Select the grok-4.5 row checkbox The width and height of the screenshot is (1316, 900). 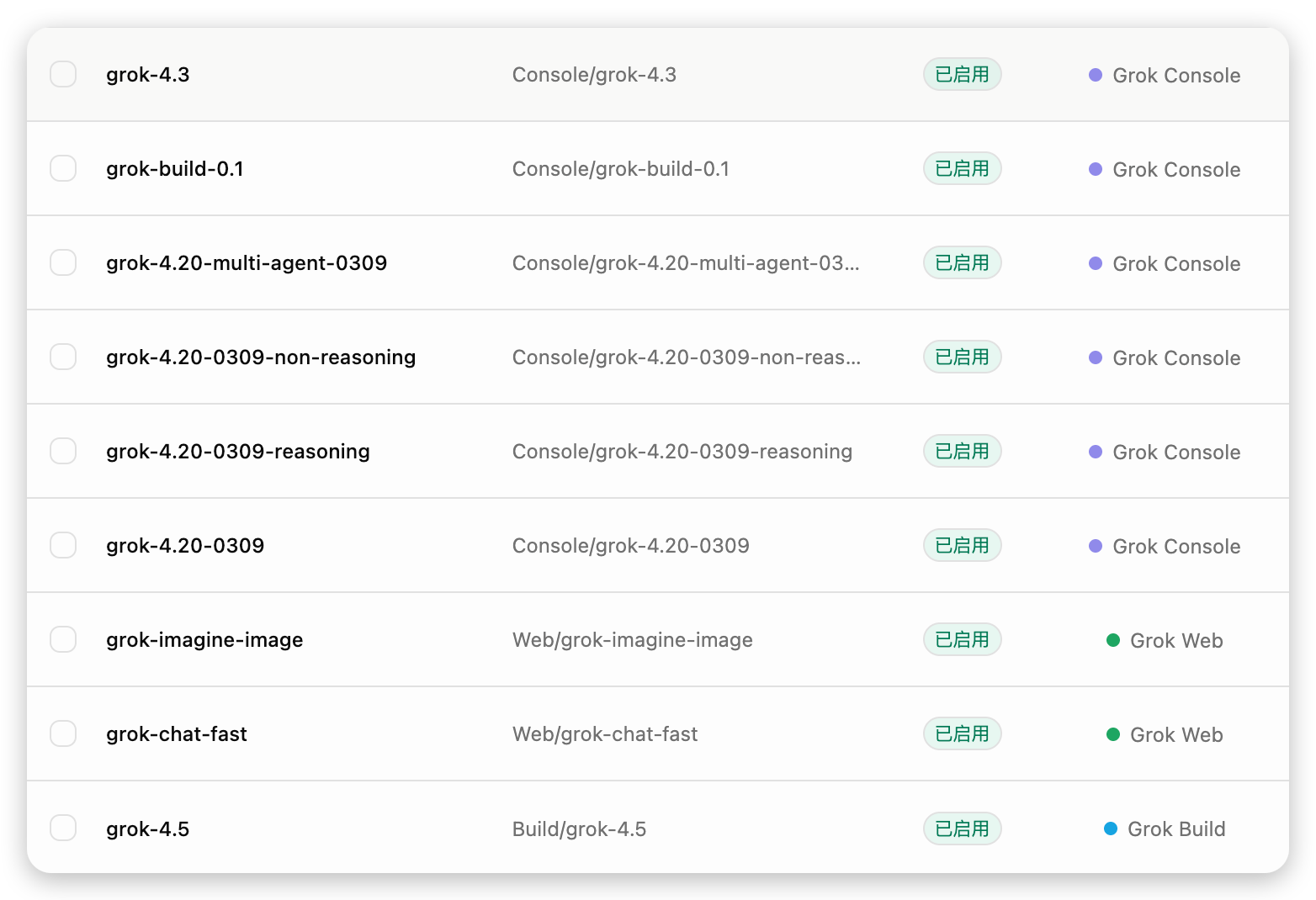point(63,828)
